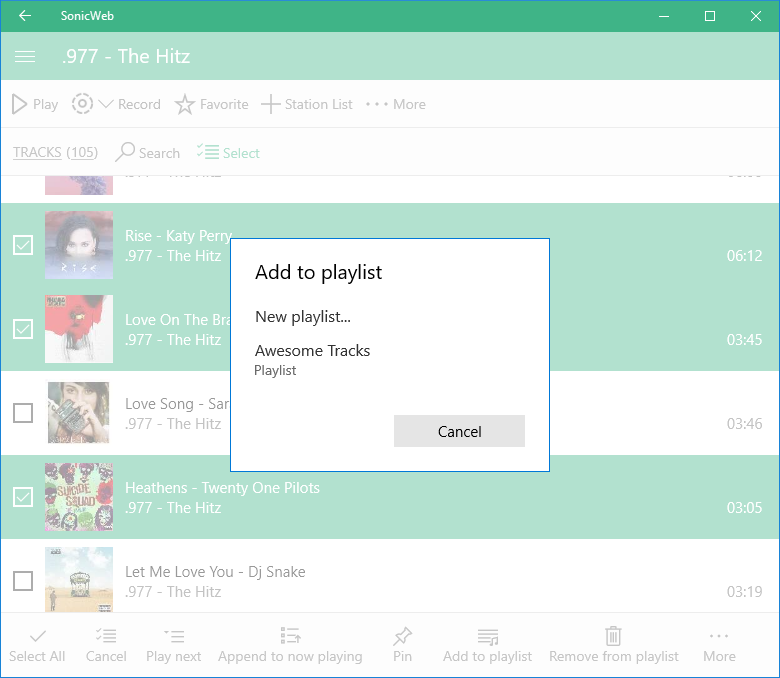Image resolution: width=780 pixels, height=678 pixels.
Task: Choose New playlist... in the dialog
Action: coord(303,317)
